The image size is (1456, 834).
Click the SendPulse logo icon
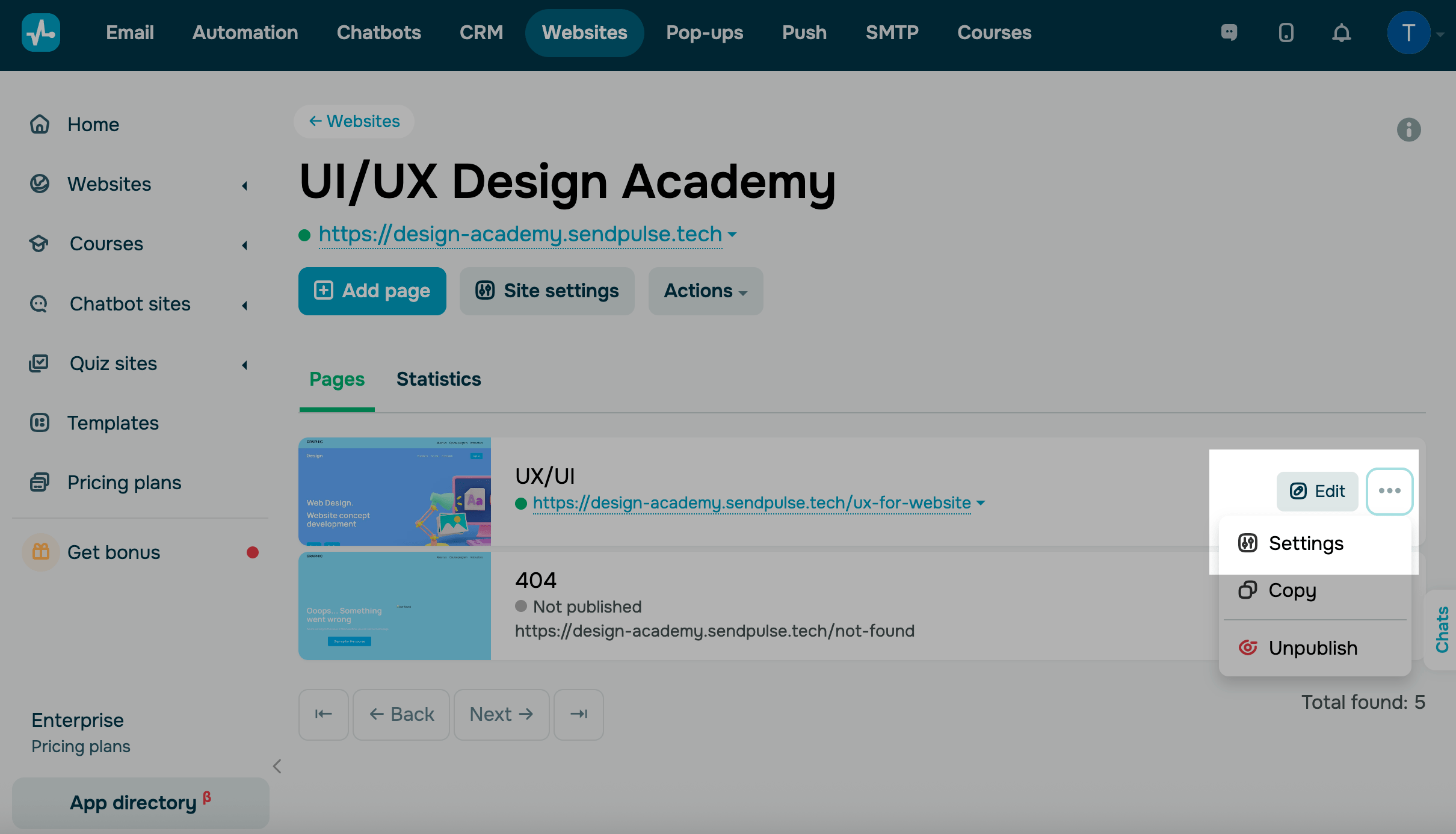[x=40, y=32]
